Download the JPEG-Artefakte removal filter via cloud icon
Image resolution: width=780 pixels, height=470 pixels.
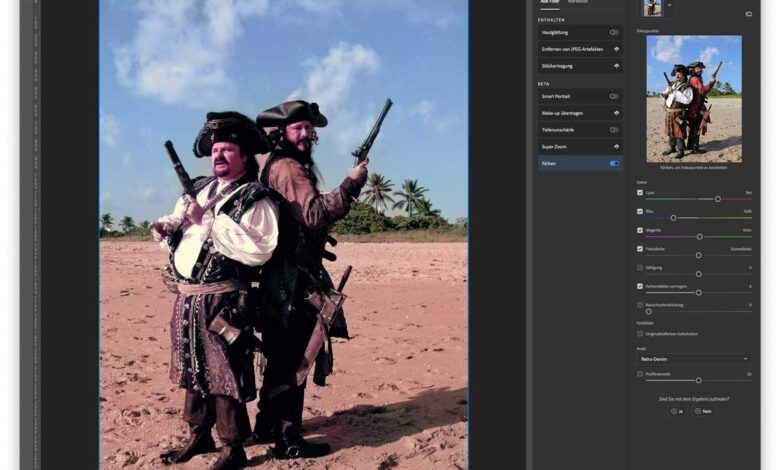click(616, 49)
